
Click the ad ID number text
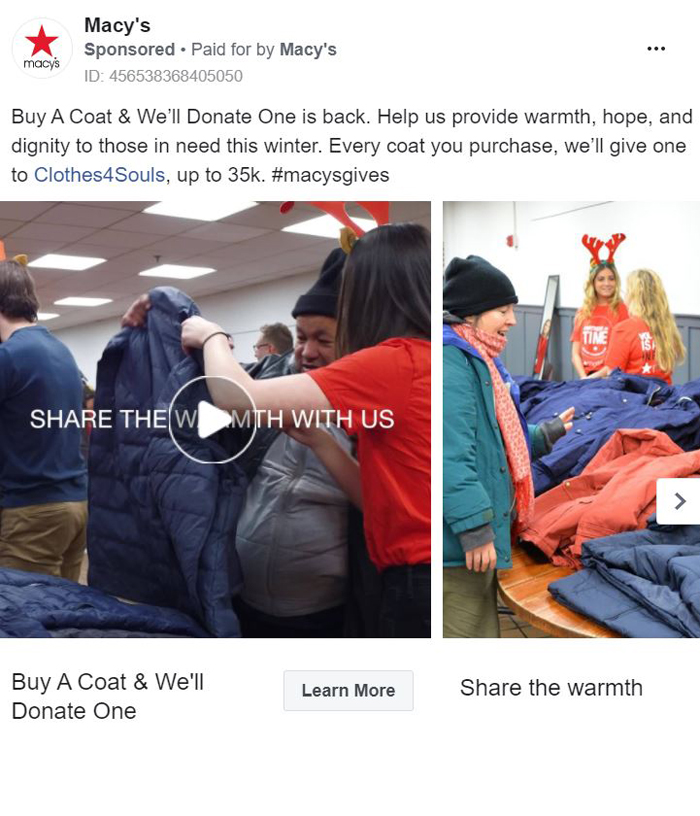point(163,76)
